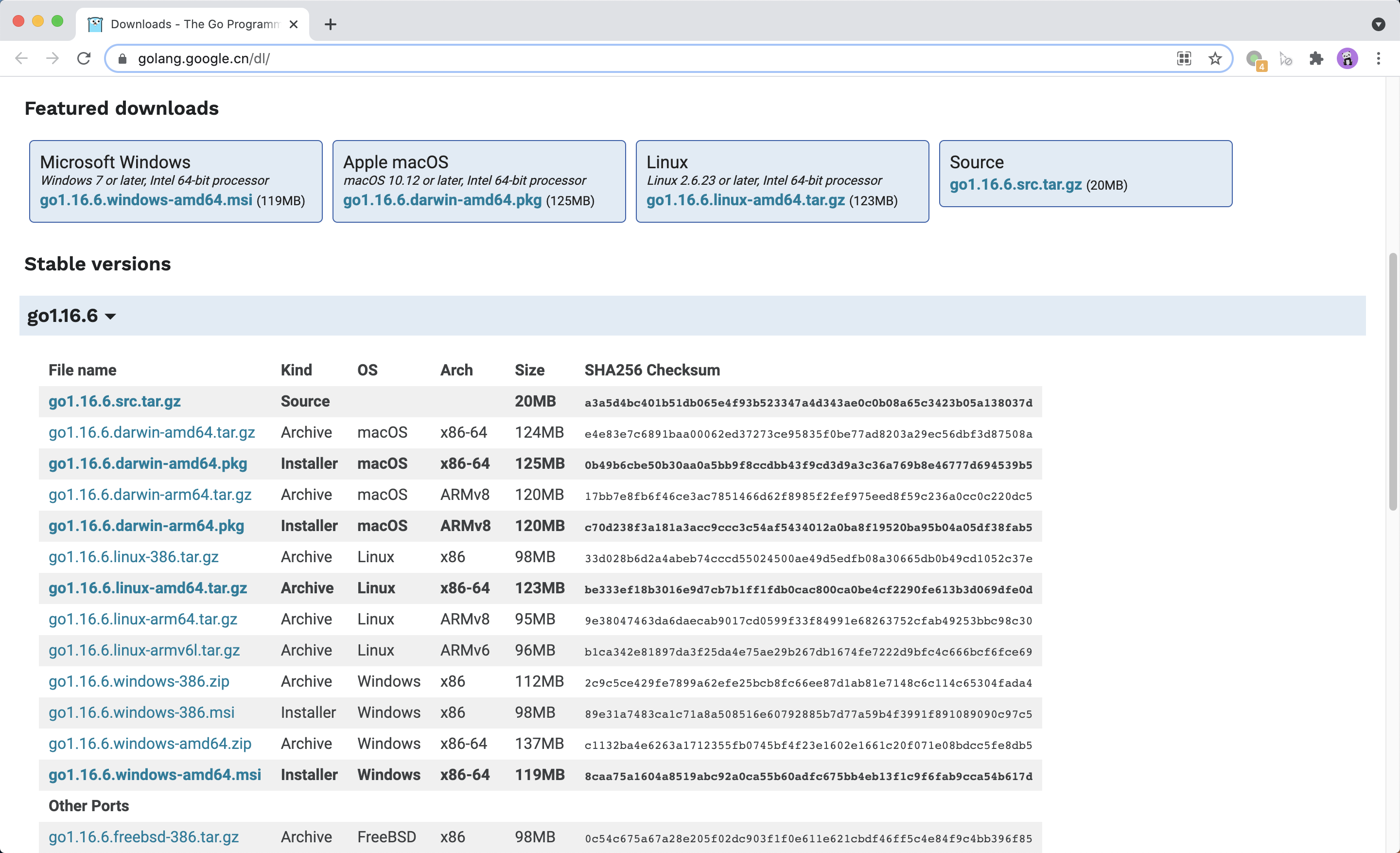Click go1.16.6.linux-amd64.tar.gz in the table
This screenshot has width=1400, height=853.
[x=148, y=588]
